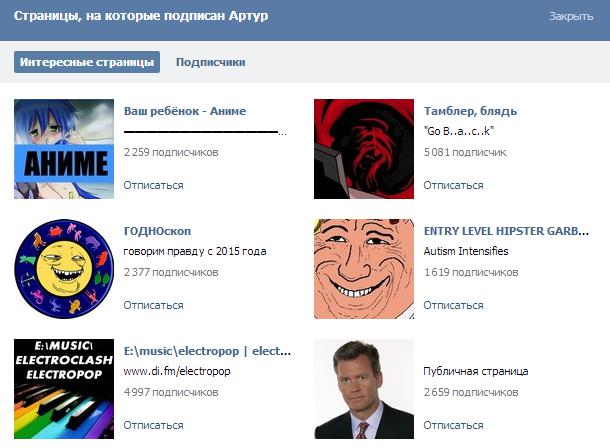Switch to the Подписчики tab
Viewport: 610px width, 448px height.
[210, 62]
